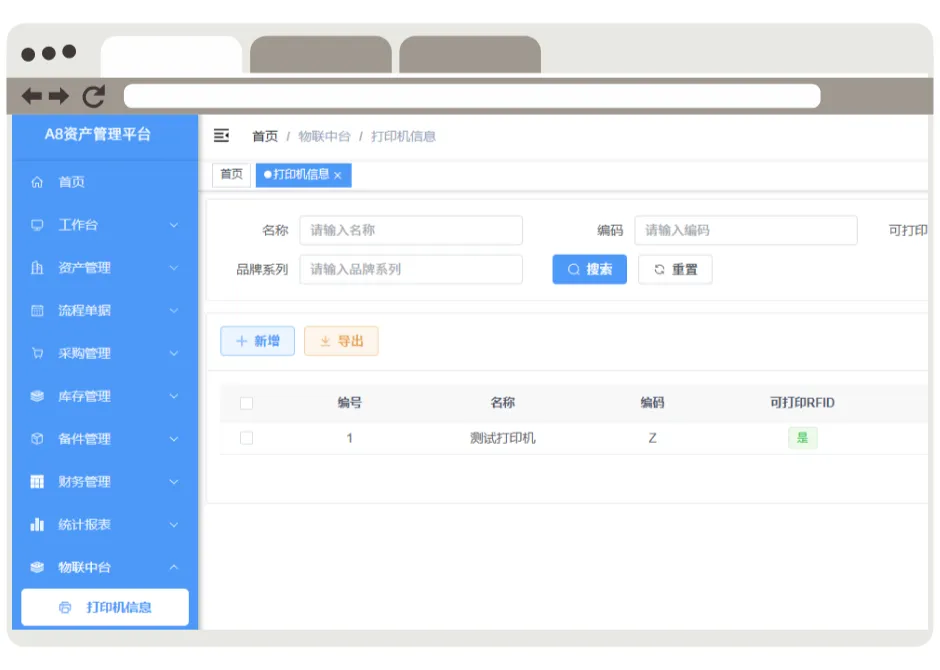Click the 测试打印机 name cell
Screen dimensions: 940x670
click(x=502, y=438)
